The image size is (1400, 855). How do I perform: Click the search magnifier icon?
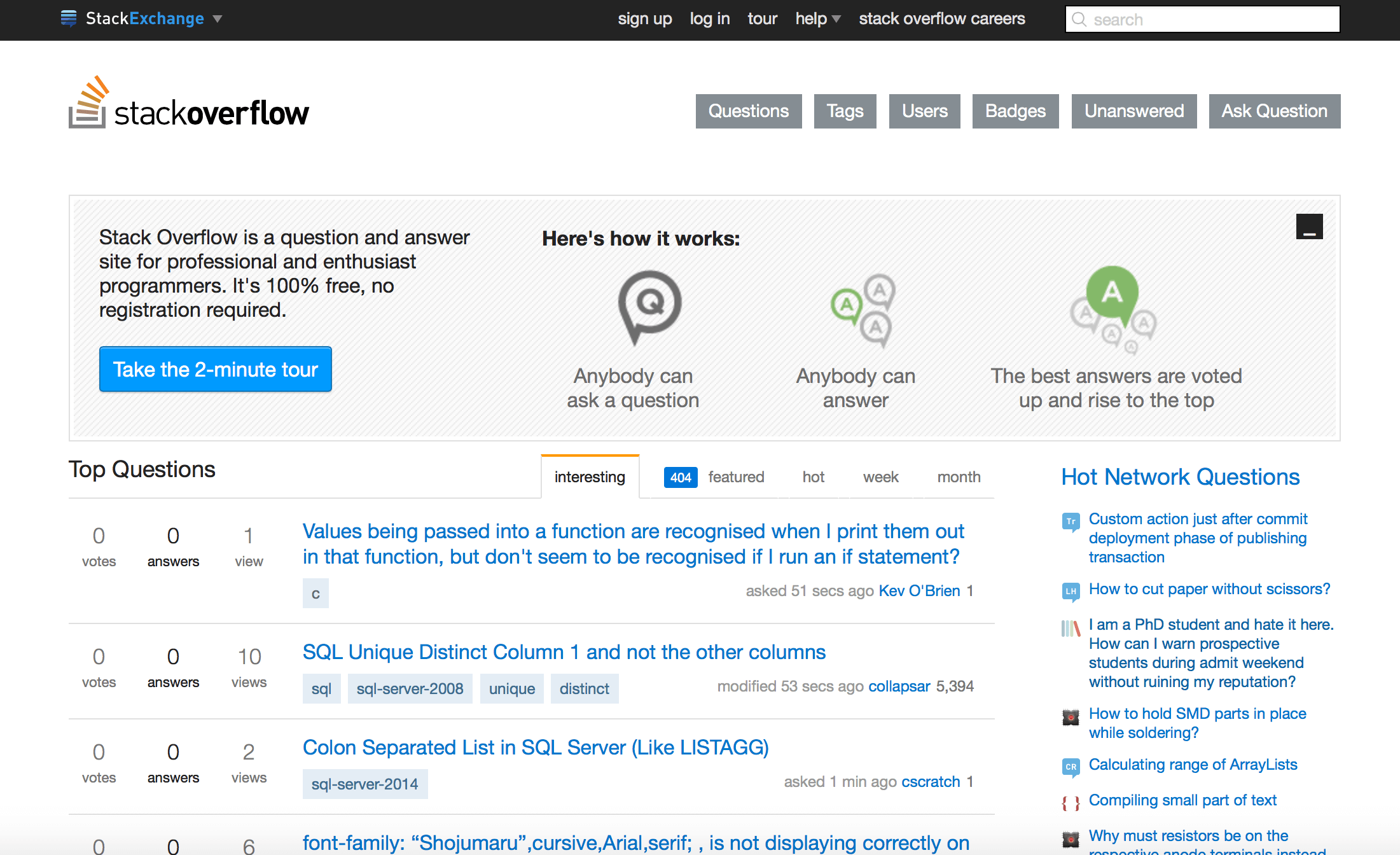coord(1079,19)
